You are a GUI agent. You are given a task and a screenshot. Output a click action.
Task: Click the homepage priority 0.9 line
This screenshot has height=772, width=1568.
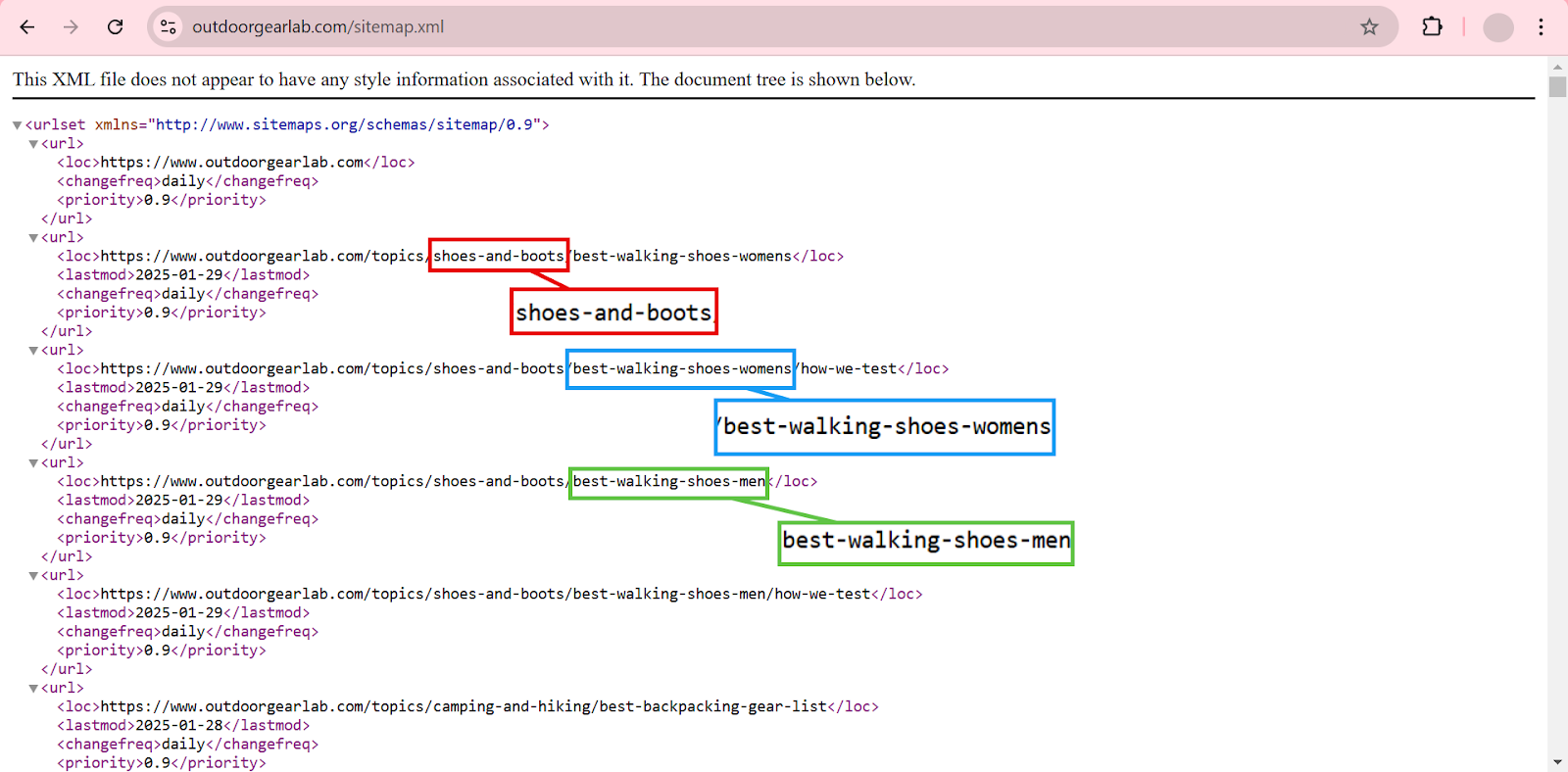coord(162,200)
